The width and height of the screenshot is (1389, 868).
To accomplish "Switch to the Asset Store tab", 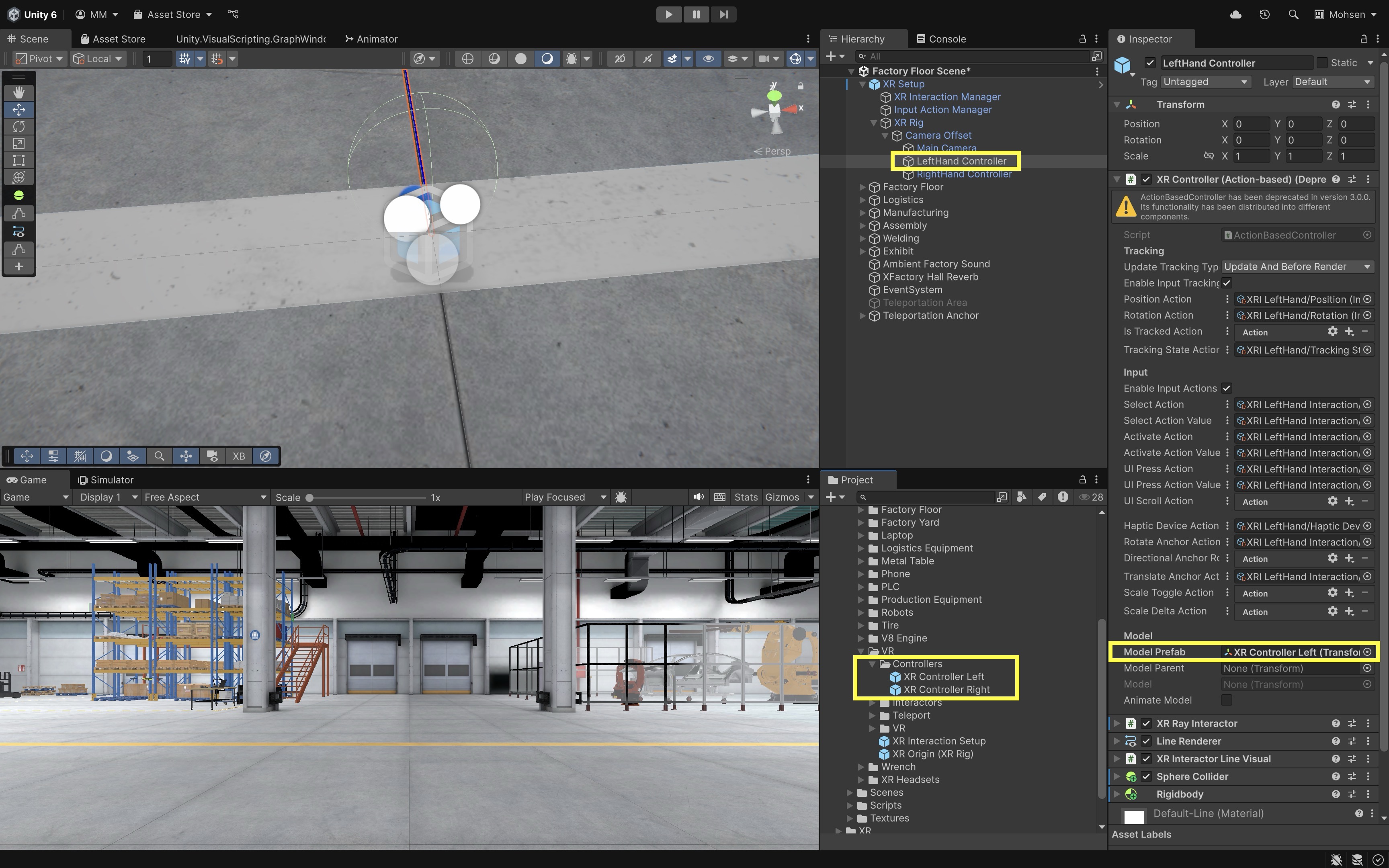I will coord(113,39).
